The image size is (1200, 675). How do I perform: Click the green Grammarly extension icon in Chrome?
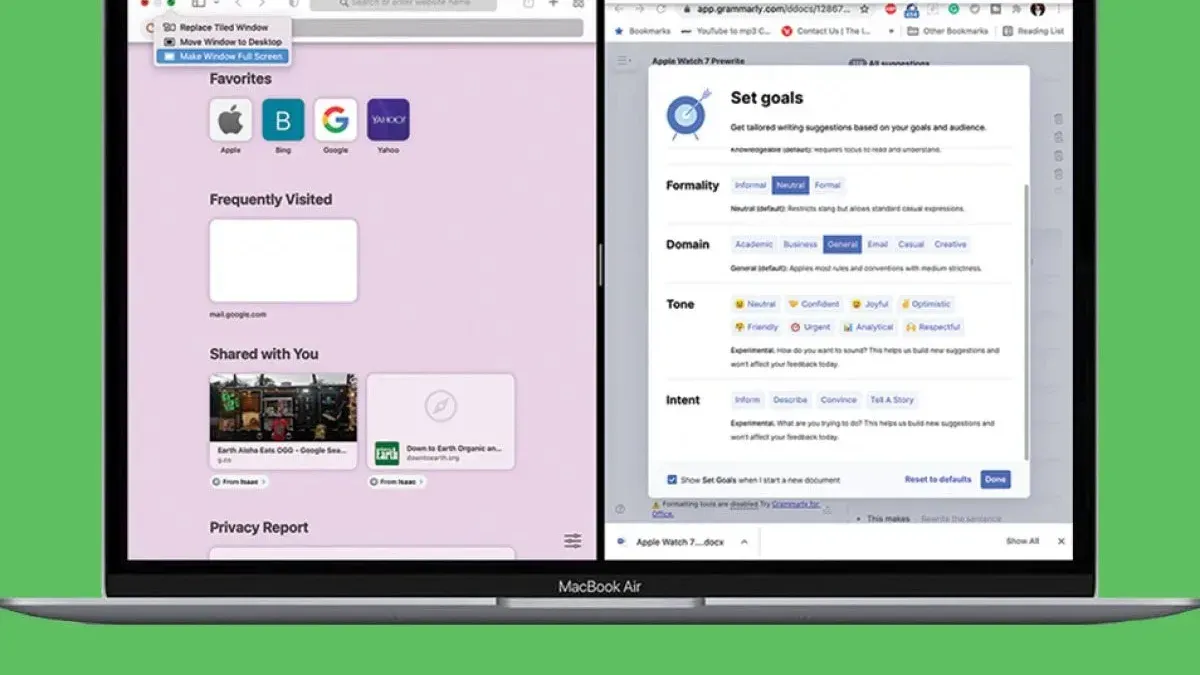954,9
